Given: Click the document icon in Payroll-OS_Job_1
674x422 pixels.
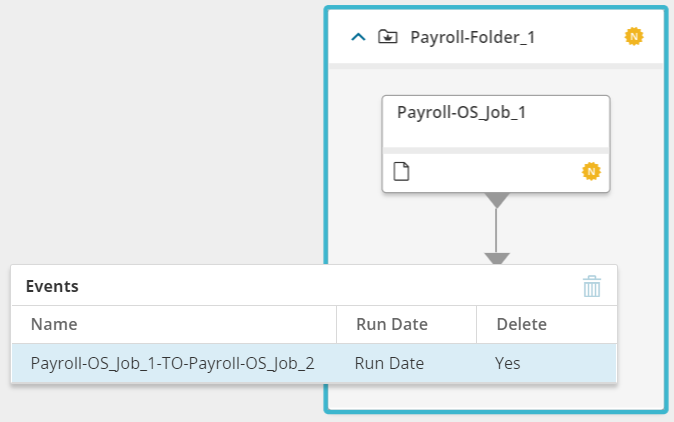Looking at the screenshot, I should [401, 172].
